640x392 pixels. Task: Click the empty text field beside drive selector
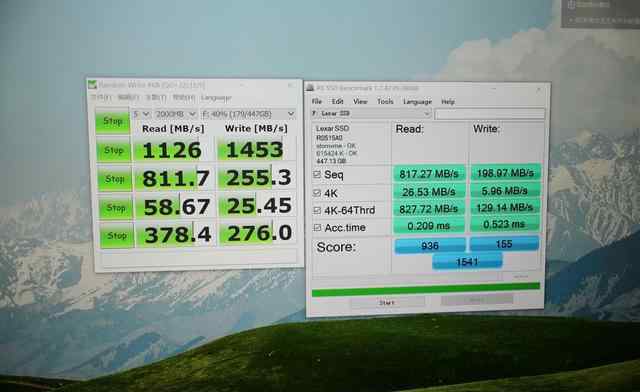(x=489, y=114)
